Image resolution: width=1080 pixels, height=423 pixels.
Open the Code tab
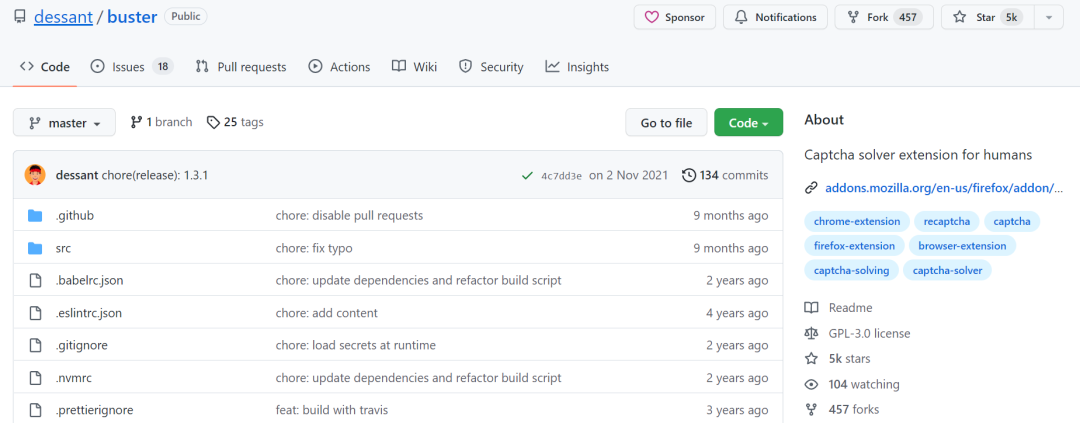pyautogui.click(x=45, y=67)
